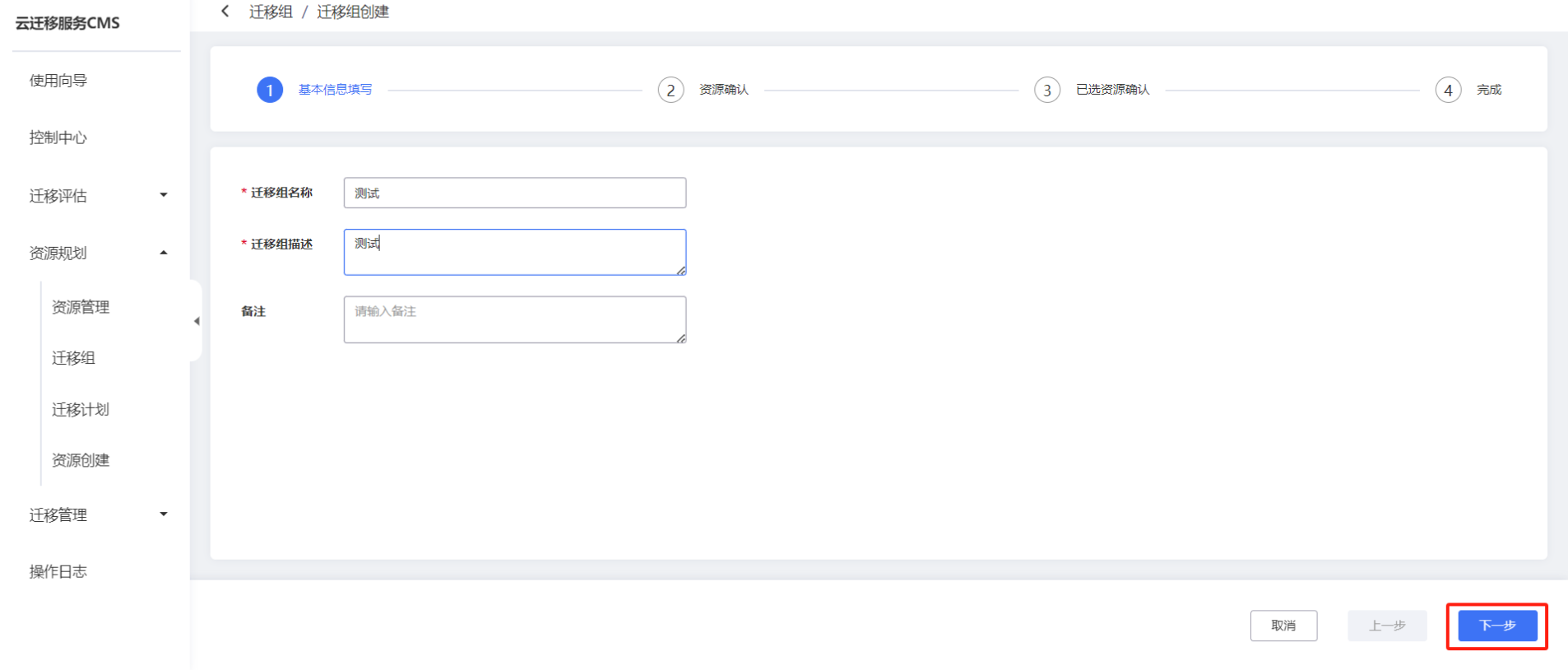Image resolution: width=1568 pixels, height=670 pixels.
Task: Click the step 2 circle icon
Action: [670, 90]
